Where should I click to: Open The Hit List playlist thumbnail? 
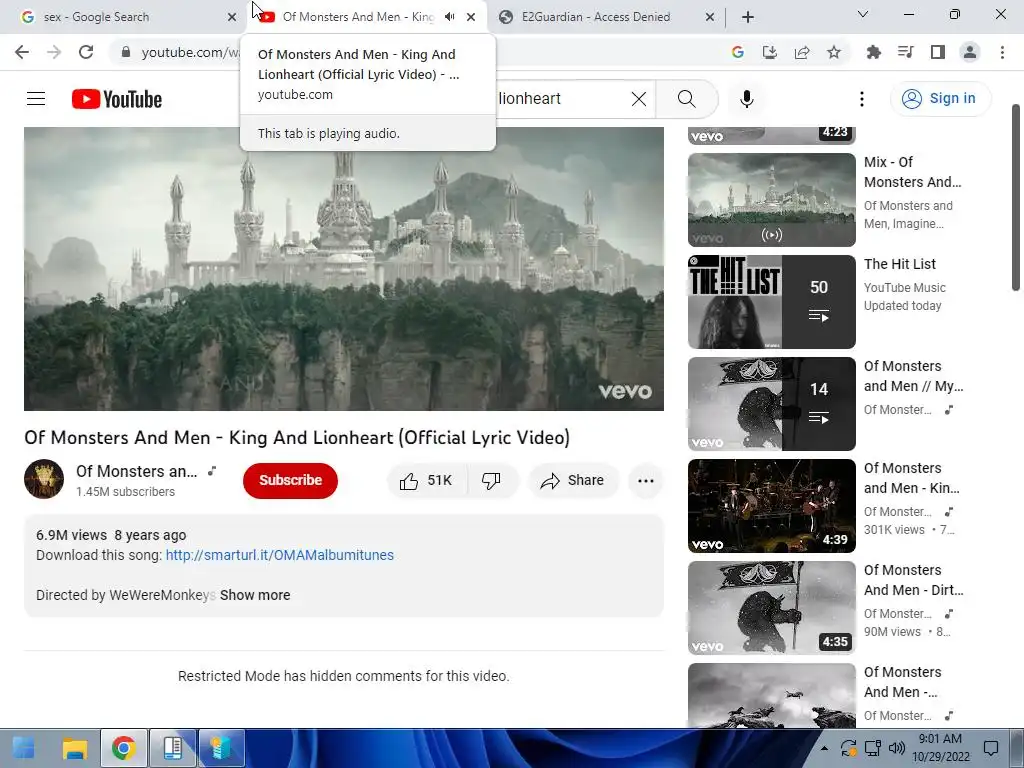pyautogui.click(x=771, y=302)
